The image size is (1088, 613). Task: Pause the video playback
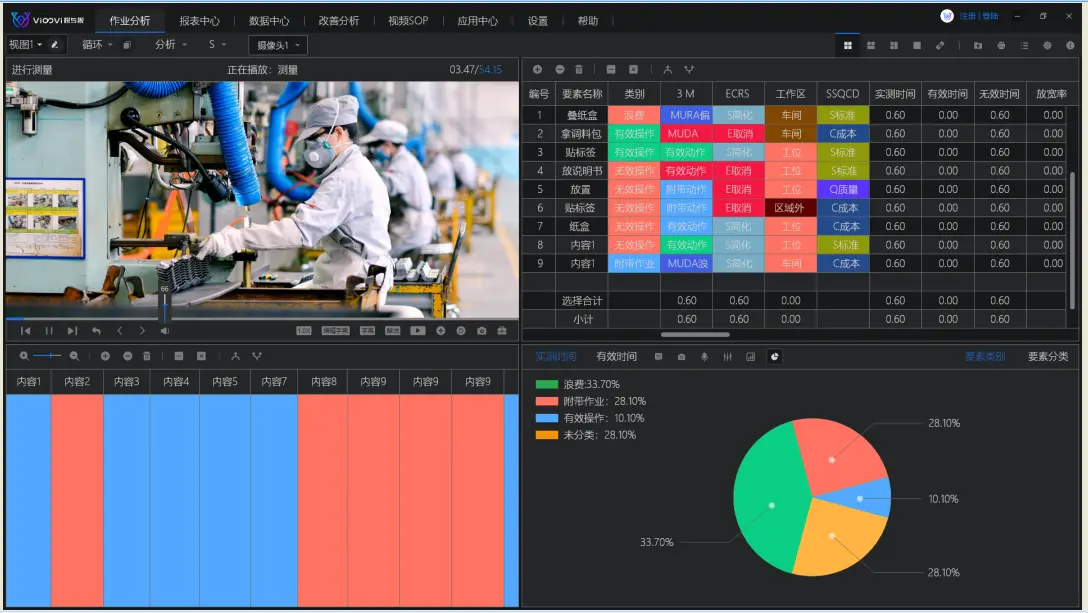click(x=49, y=331)
